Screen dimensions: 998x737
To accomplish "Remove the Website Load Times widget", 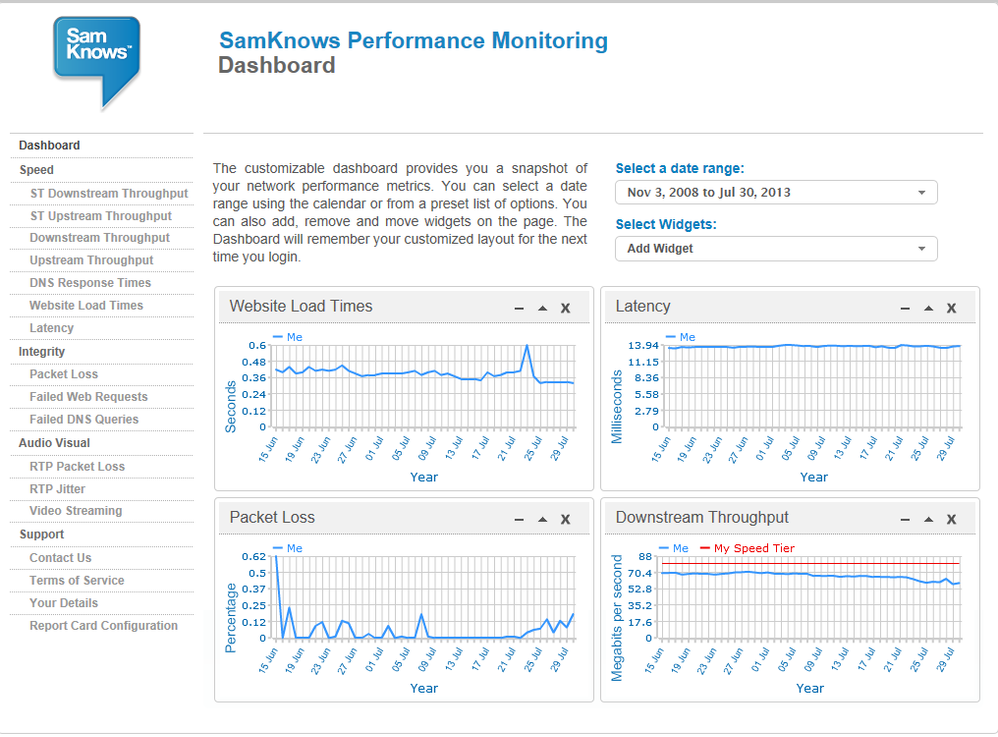I will (565, 309).
